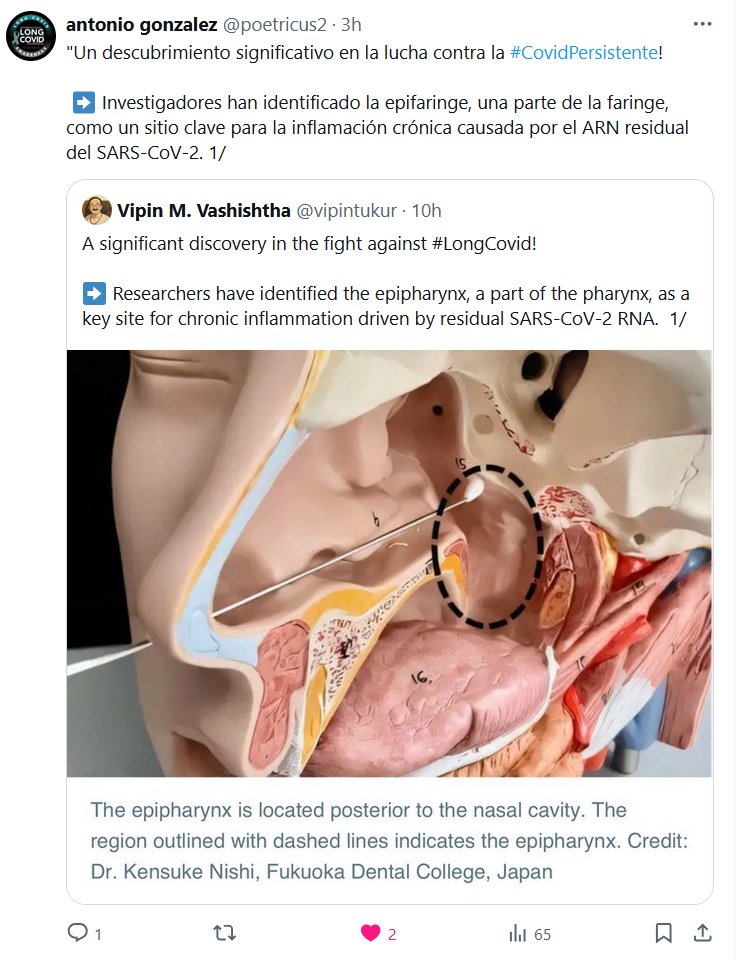This screenshot has height=960, width=738.
Task: Click the epipharynx image caption text
Action: pyautogui.click(x=389, y=841)
